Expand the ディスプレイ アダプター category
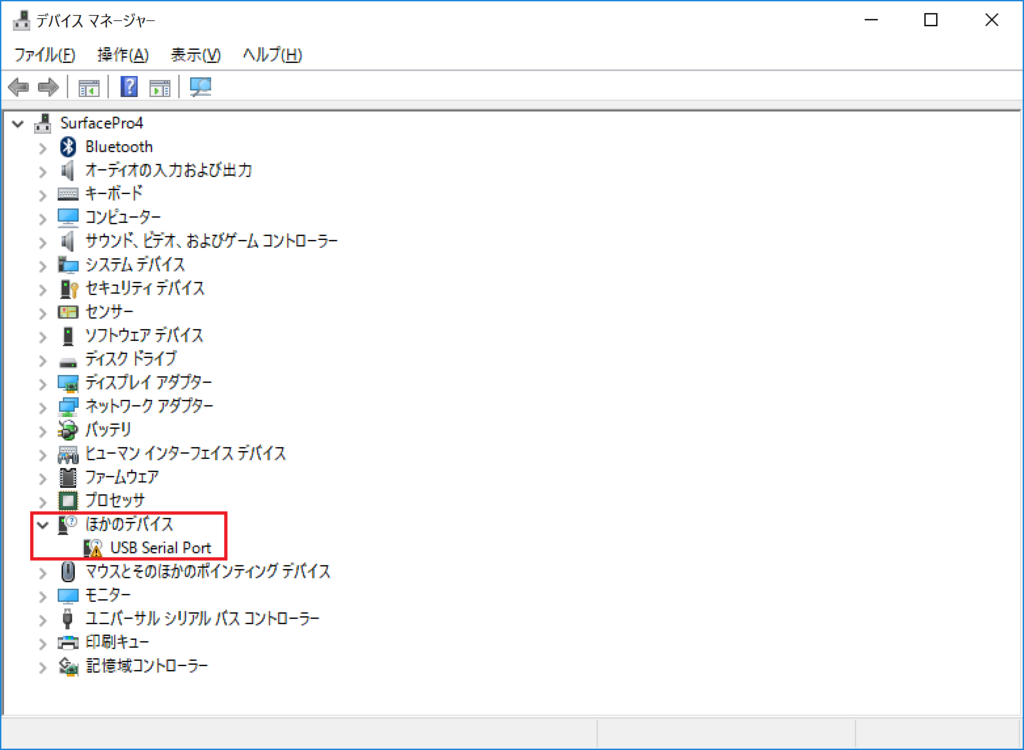This screenshot has height=750, width=1024. coord(43,383)
